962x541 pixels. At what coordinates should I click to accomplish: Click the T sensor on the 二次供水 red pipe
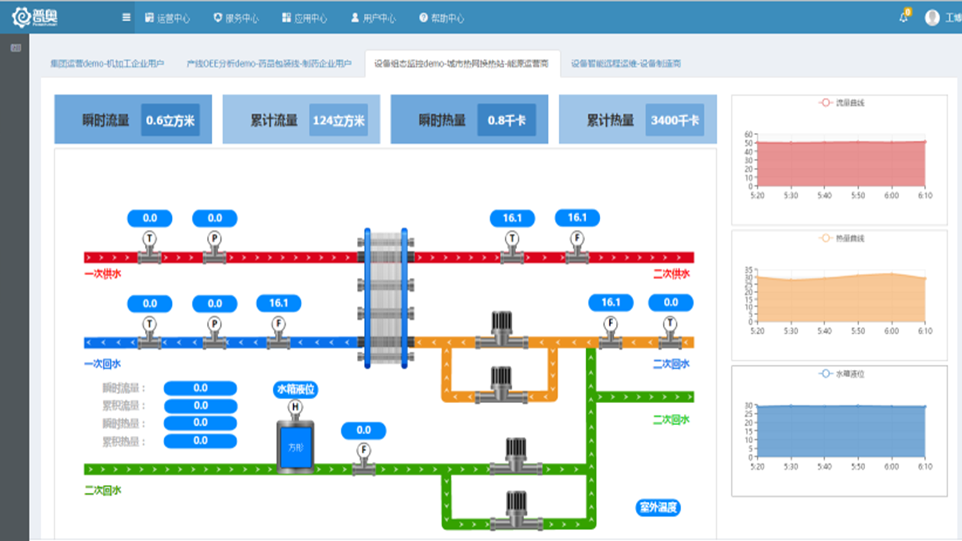[512, 247]
